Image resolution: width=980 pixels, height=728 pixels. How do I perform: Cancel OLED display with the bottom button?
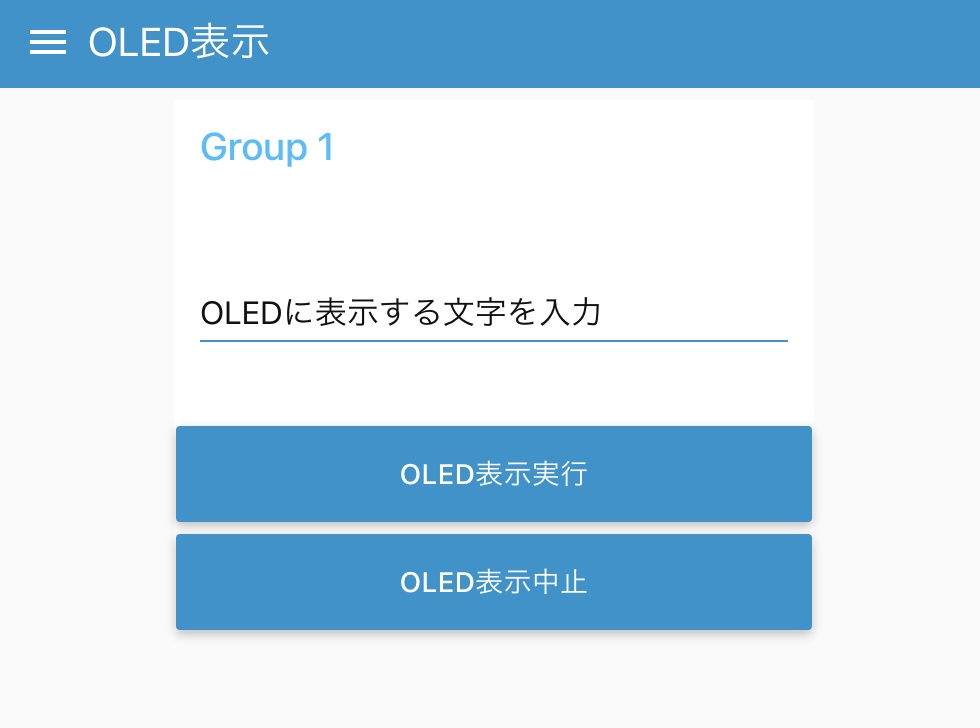coord(493,581)
